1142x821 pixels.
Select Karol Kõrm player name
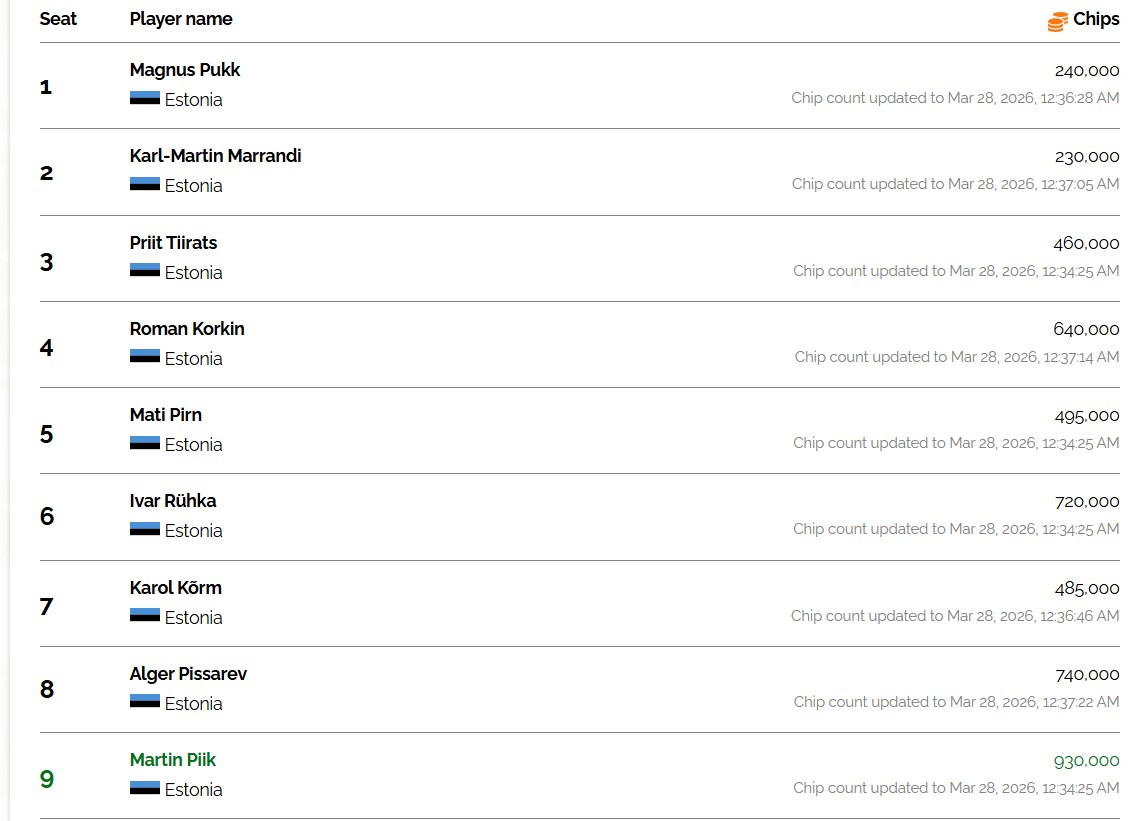(176, 588)
